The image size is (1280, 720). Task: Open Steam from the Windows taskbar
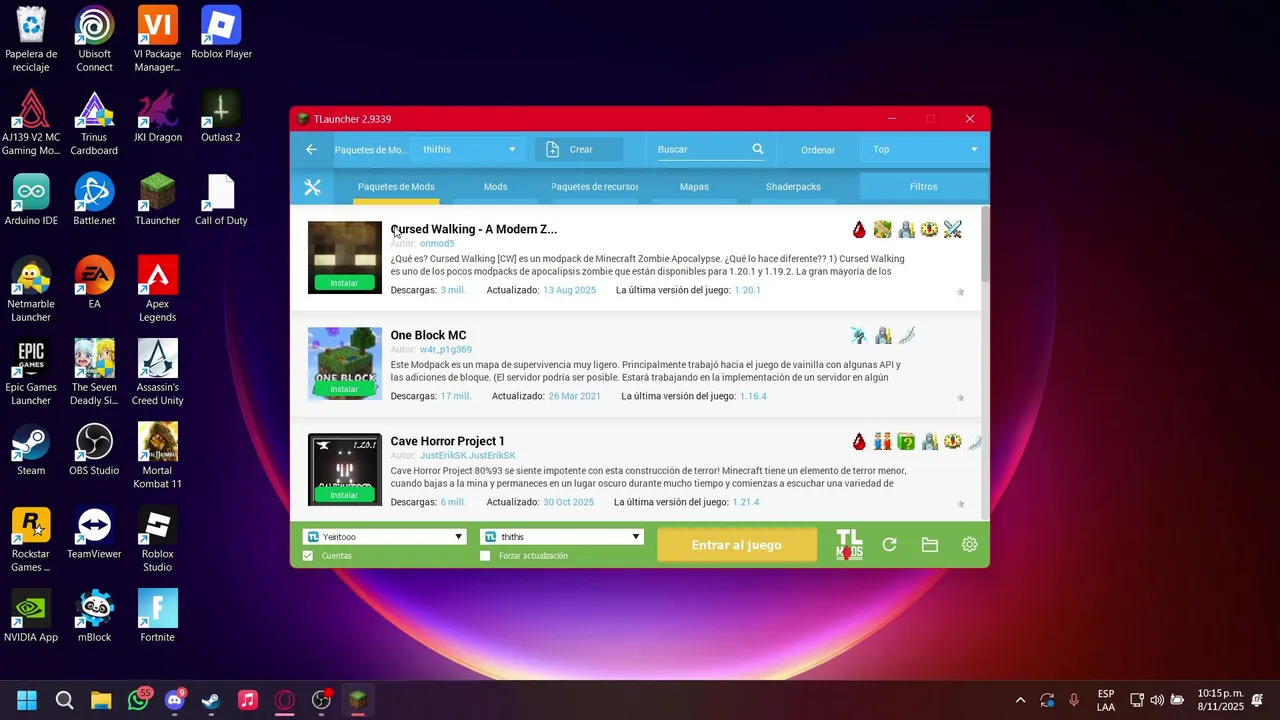click(x=211, y=700)
